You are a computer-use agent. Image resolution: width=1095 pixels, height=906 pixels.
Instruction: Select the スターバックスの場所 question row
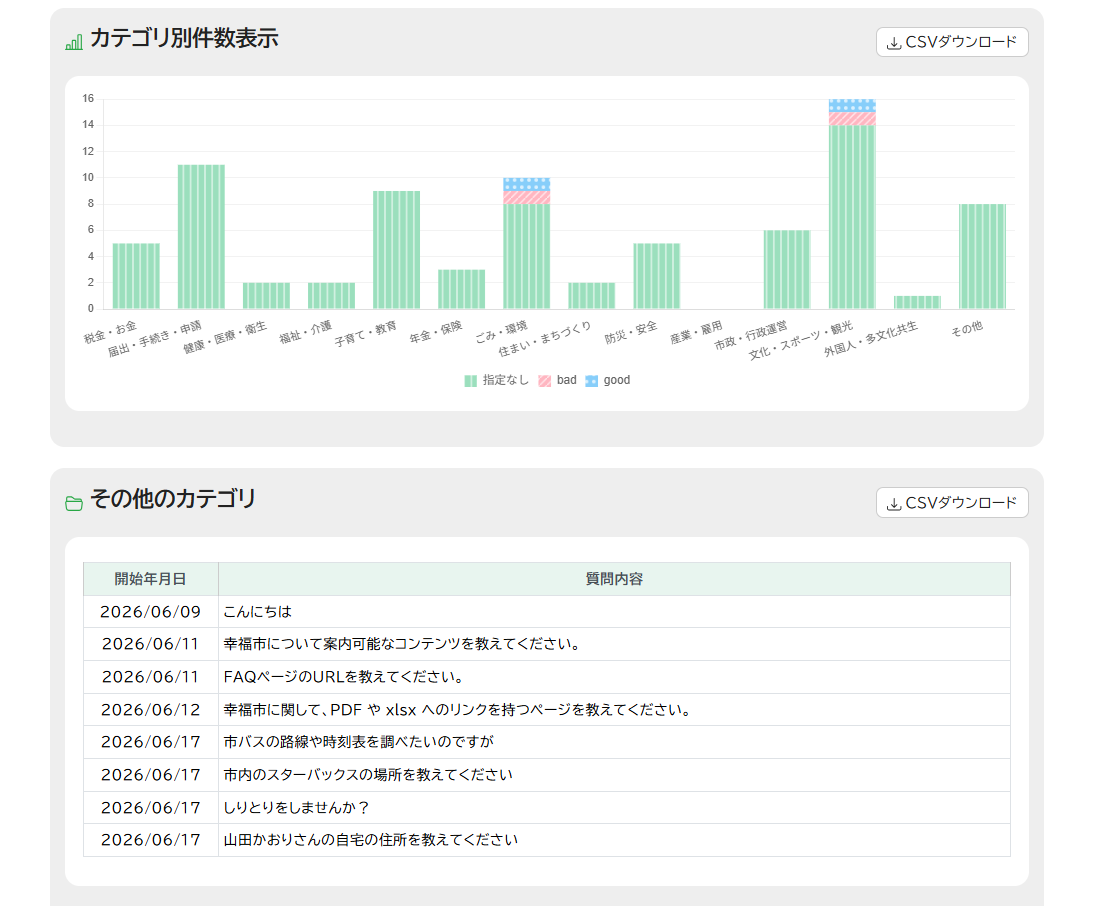[547, 775]
